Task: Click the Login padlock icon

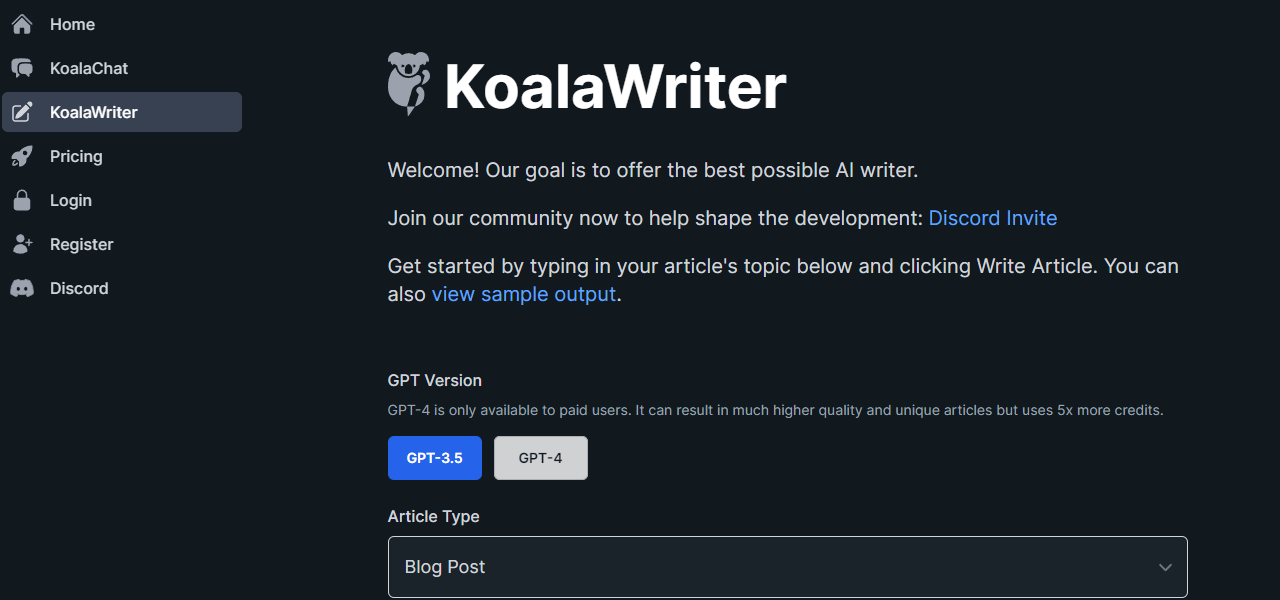Action: click(22, 200)
